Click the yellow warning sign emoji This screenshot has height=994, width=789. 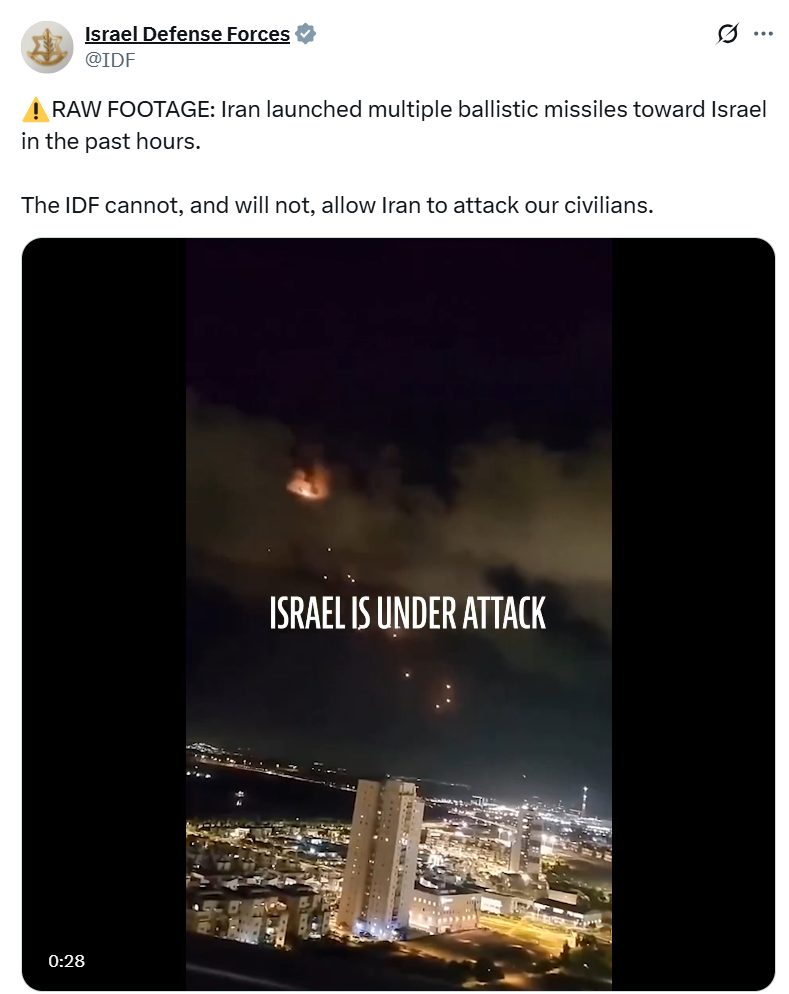[35, 110]
